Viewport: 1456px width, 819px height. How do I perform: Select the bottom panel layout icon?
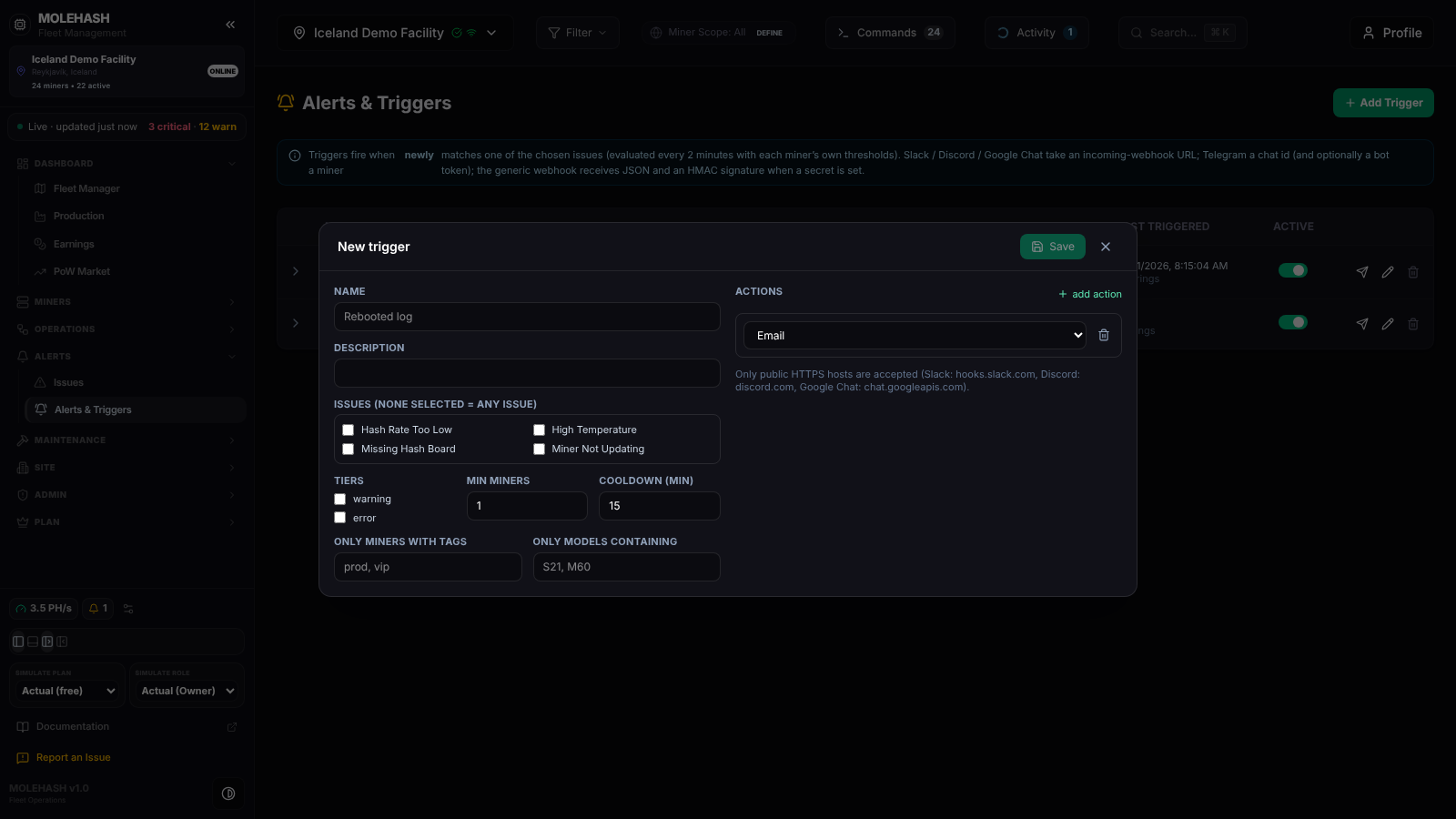(33, 642)
